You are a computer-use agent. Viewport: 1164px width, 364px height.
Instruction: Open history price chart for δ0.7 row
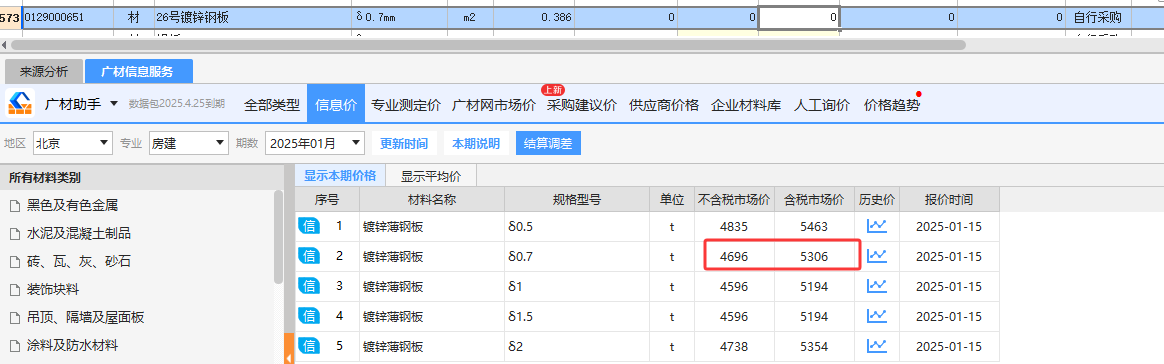(877, 256)
